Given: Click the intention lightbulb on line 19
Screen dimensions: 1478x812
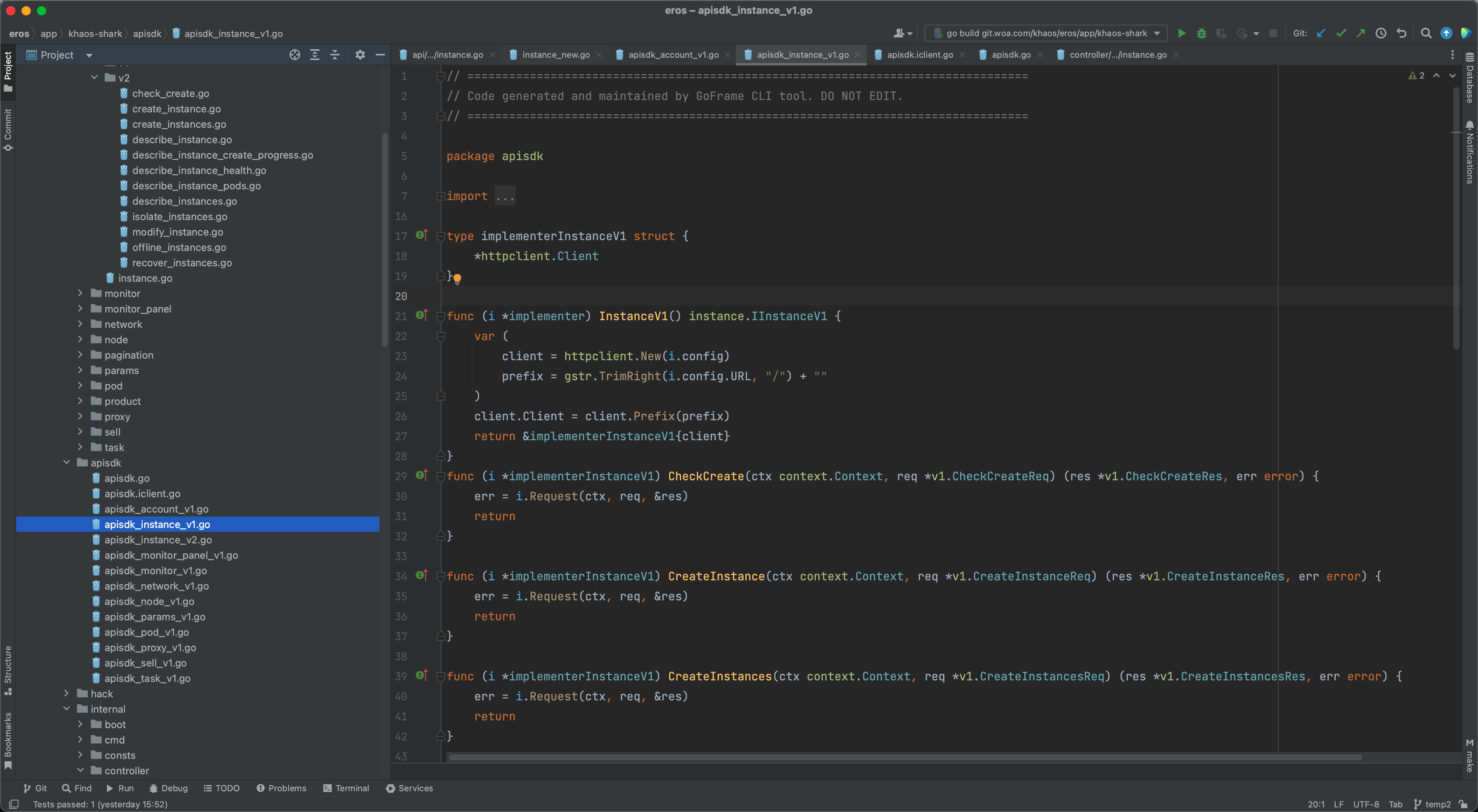Looking at the screenshot, I should (457, 278).
